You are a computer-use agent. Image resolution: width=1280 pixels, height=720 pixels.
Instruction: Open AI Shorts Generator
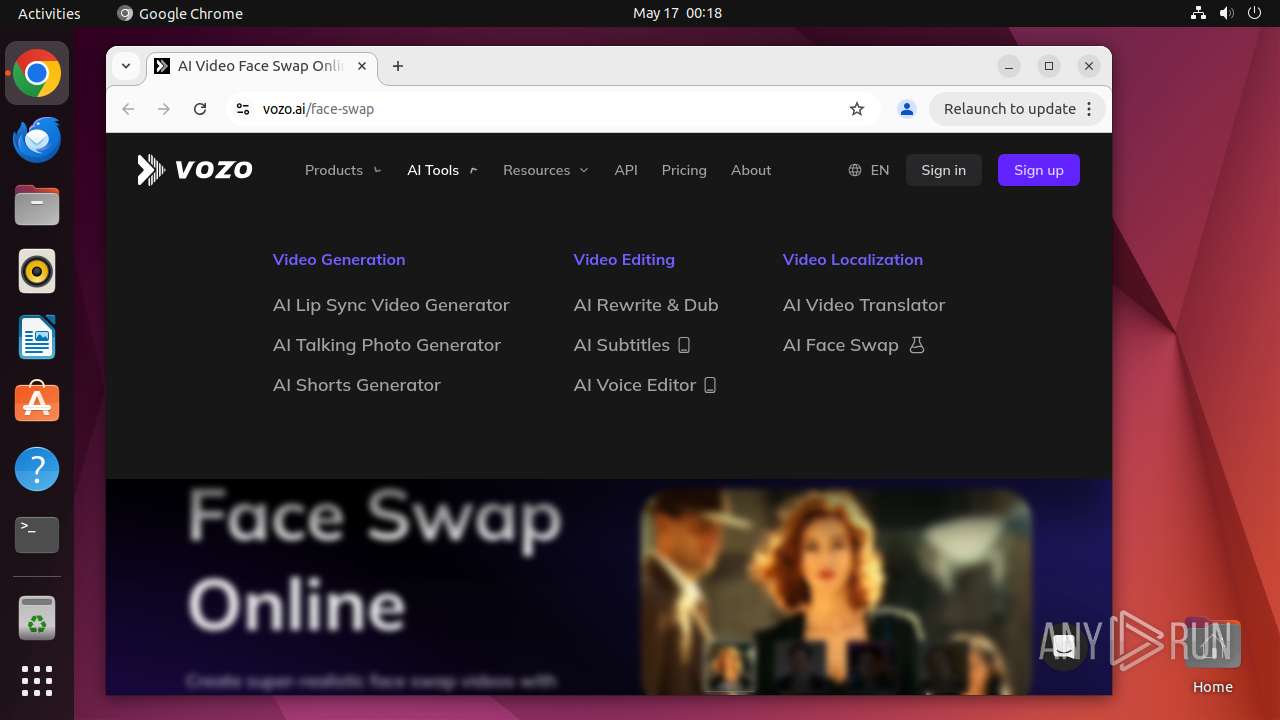tap(357, 385)
